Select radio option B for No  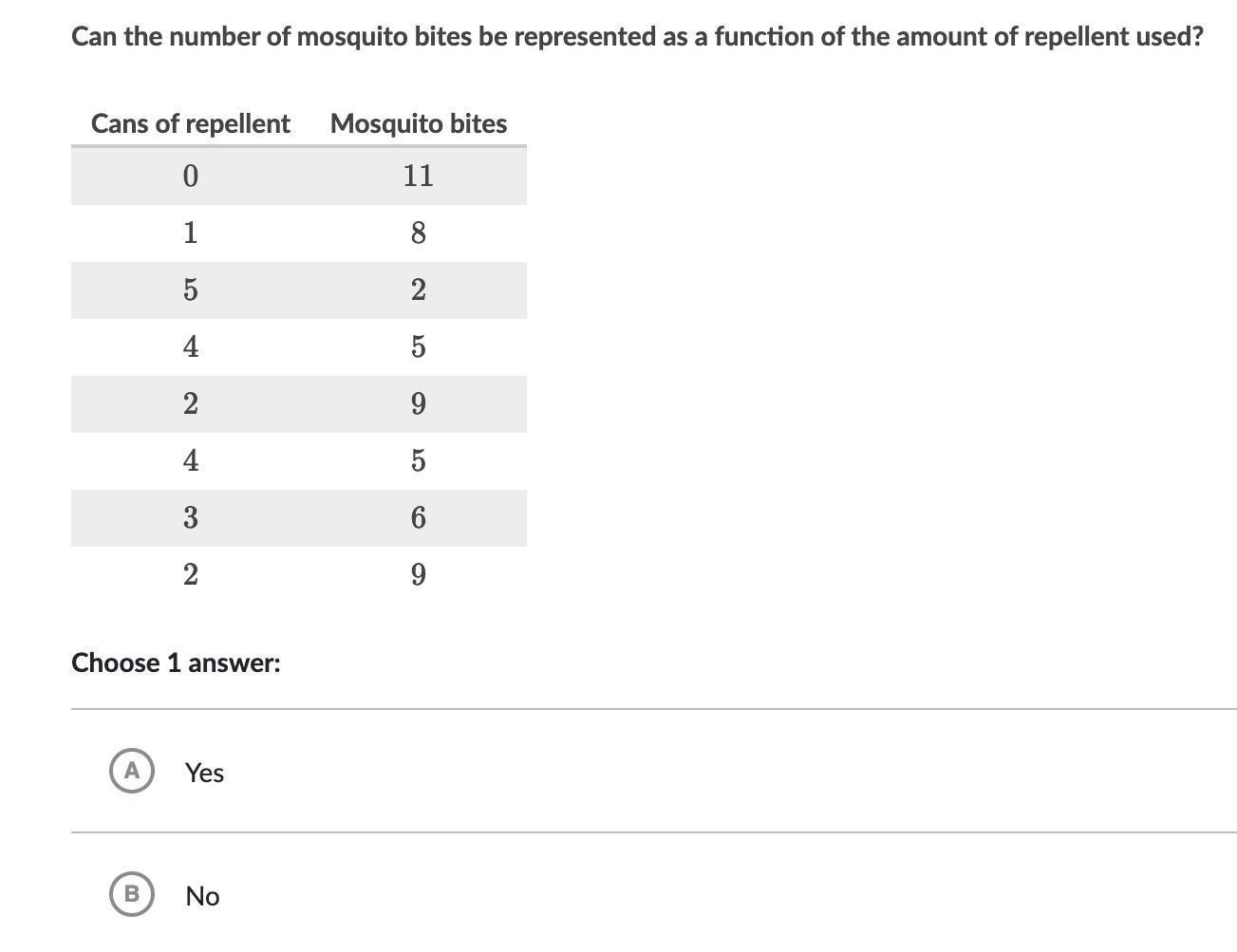tap(132, 893)
